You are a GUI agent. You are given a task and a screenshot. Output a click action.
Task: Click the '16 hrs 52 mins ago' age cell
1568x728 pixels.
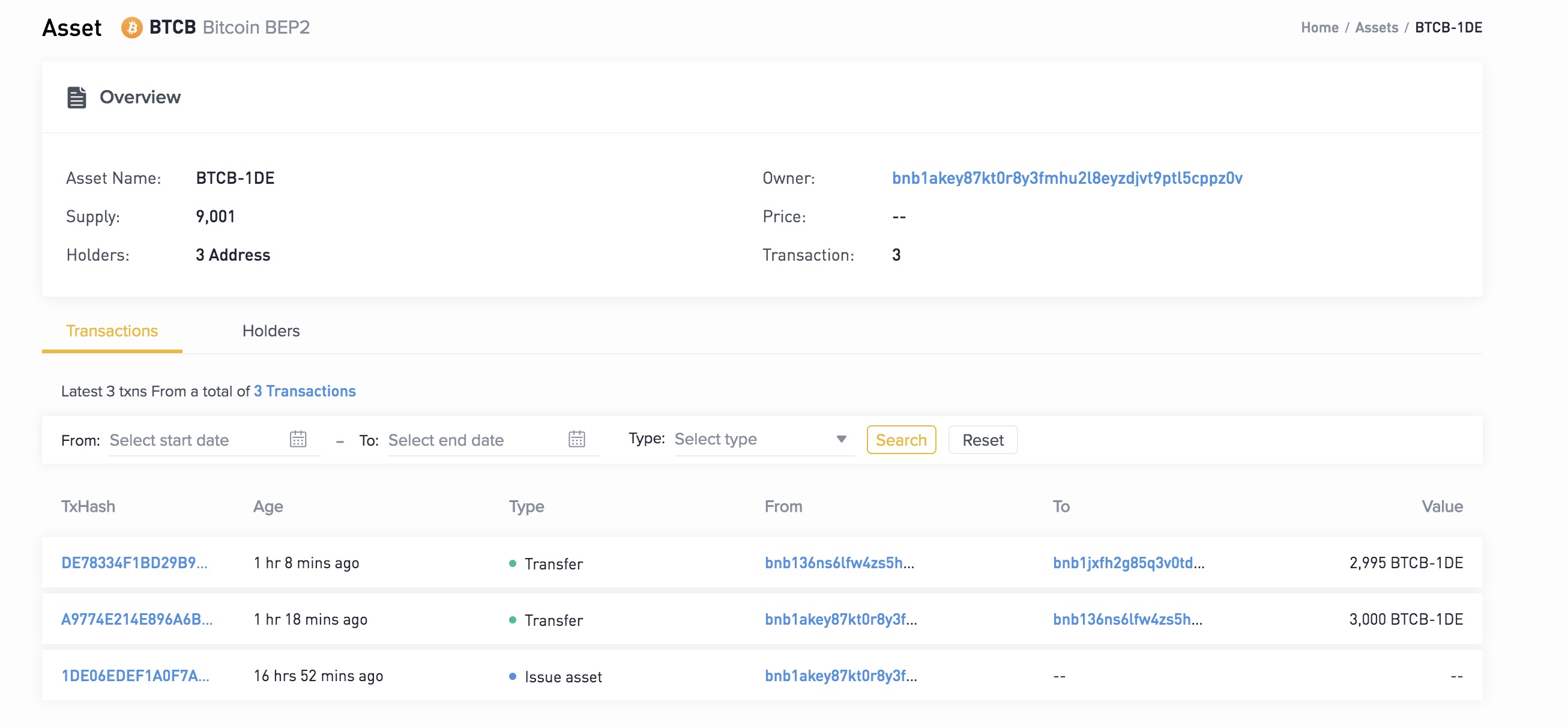[x=318, y=676]
